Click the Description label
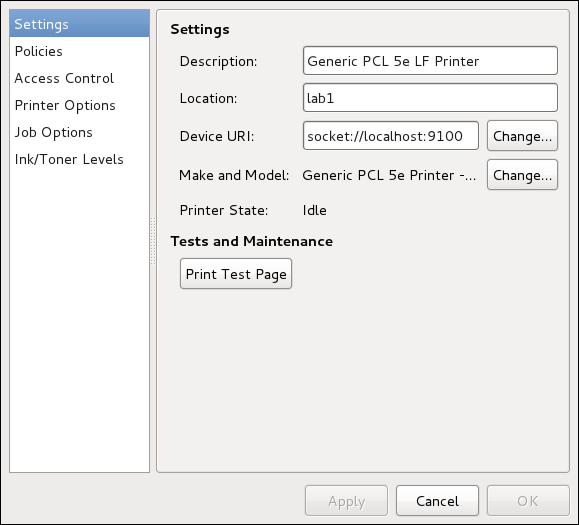 click(218, 61)
